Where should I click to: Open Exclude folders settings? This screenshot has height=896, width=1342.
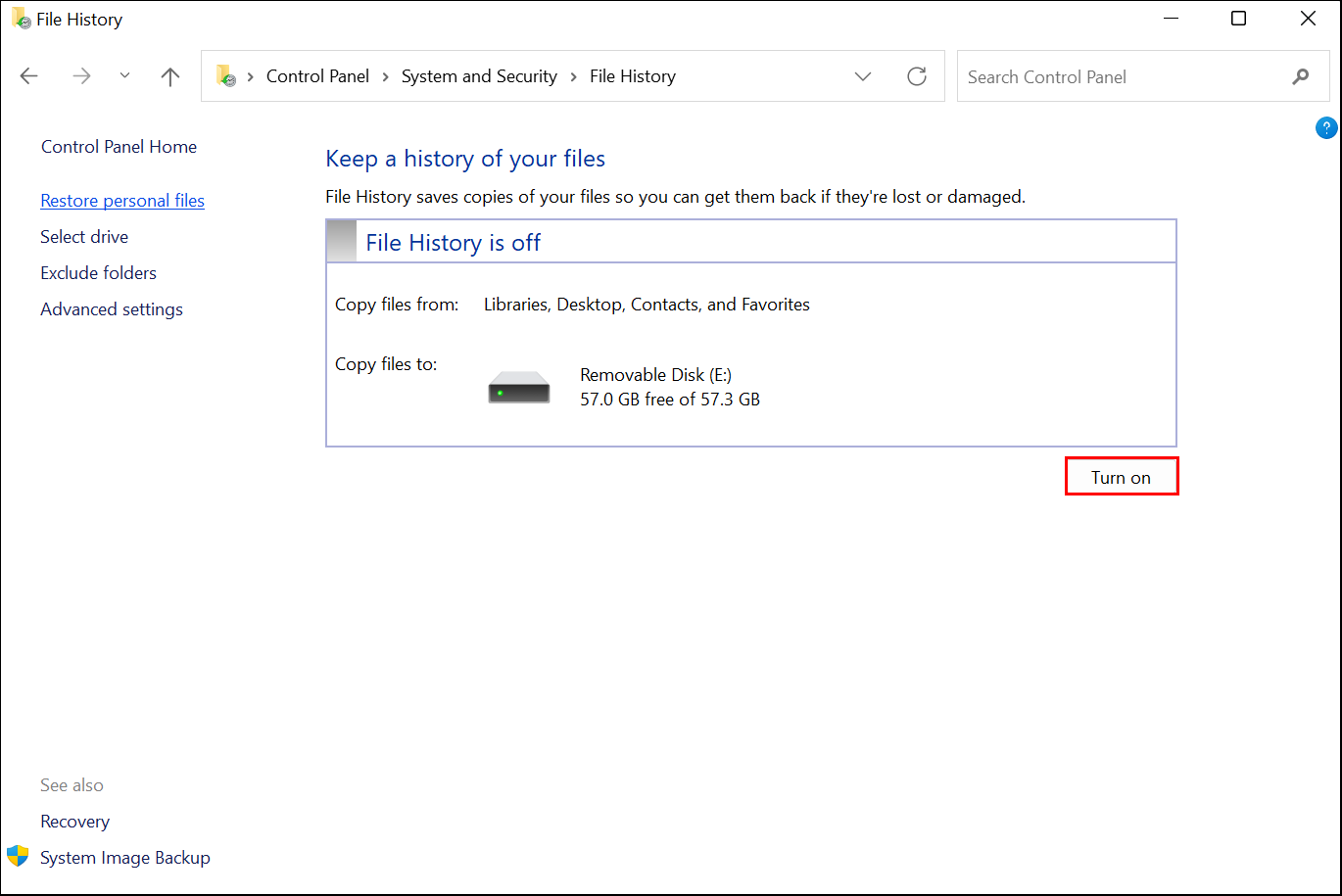coord(98,273)
